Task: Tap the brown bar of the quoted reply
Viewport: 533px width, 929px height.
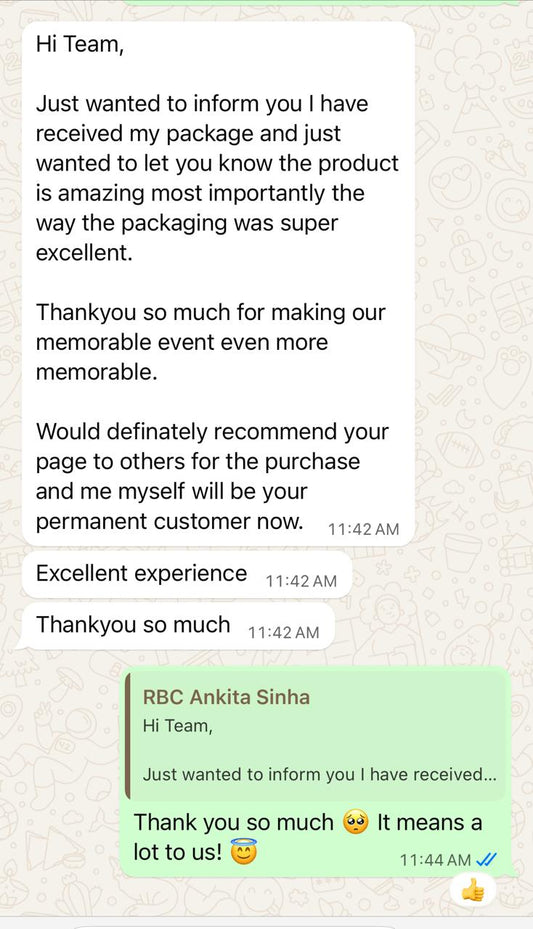Action: pos(128,738)
